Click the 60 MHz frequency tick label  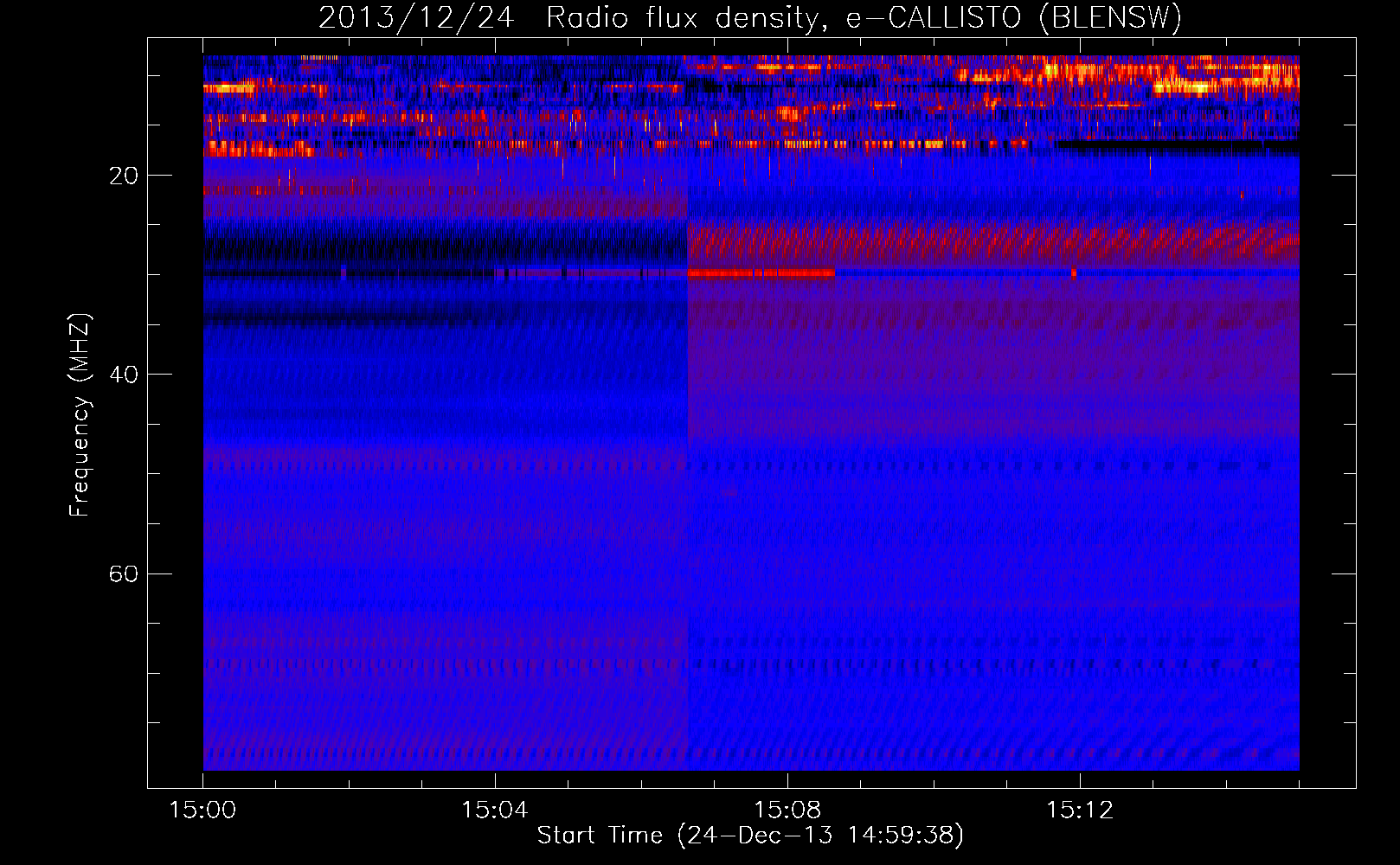click(x=123, y=573)
